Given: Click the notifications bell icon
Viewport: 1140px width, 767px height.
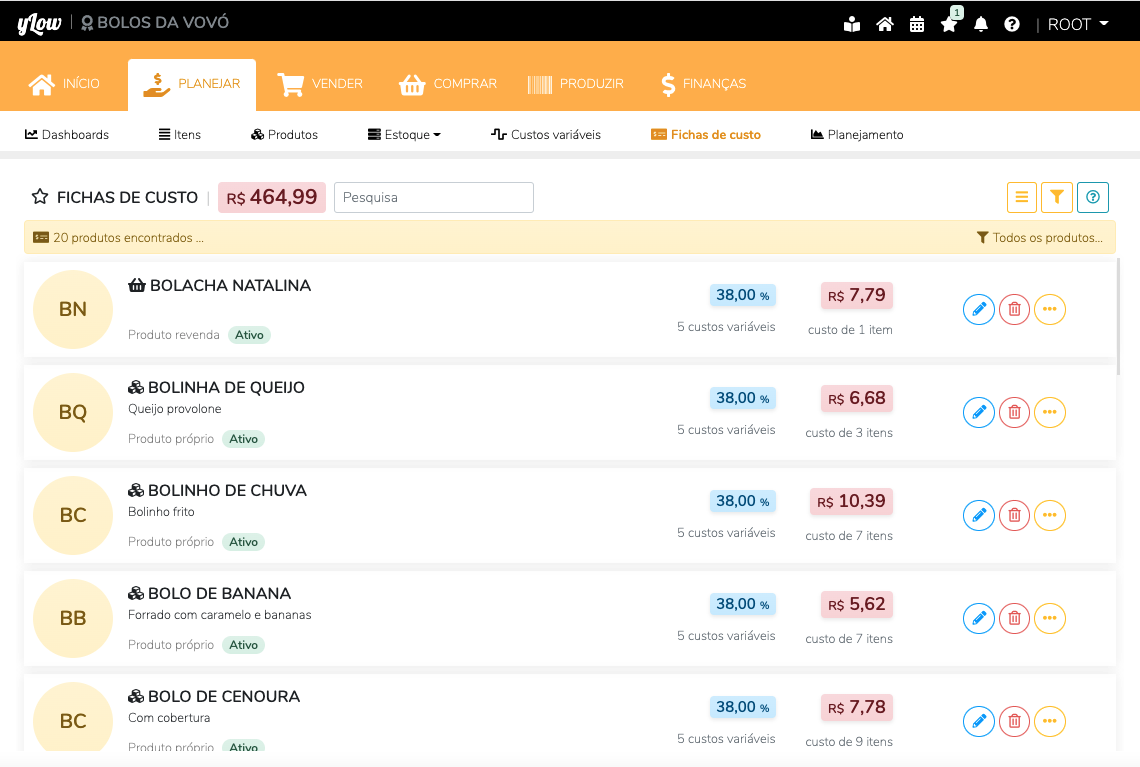Looking at the screenshot, I should pyautogui.click(x=981, y=25).
